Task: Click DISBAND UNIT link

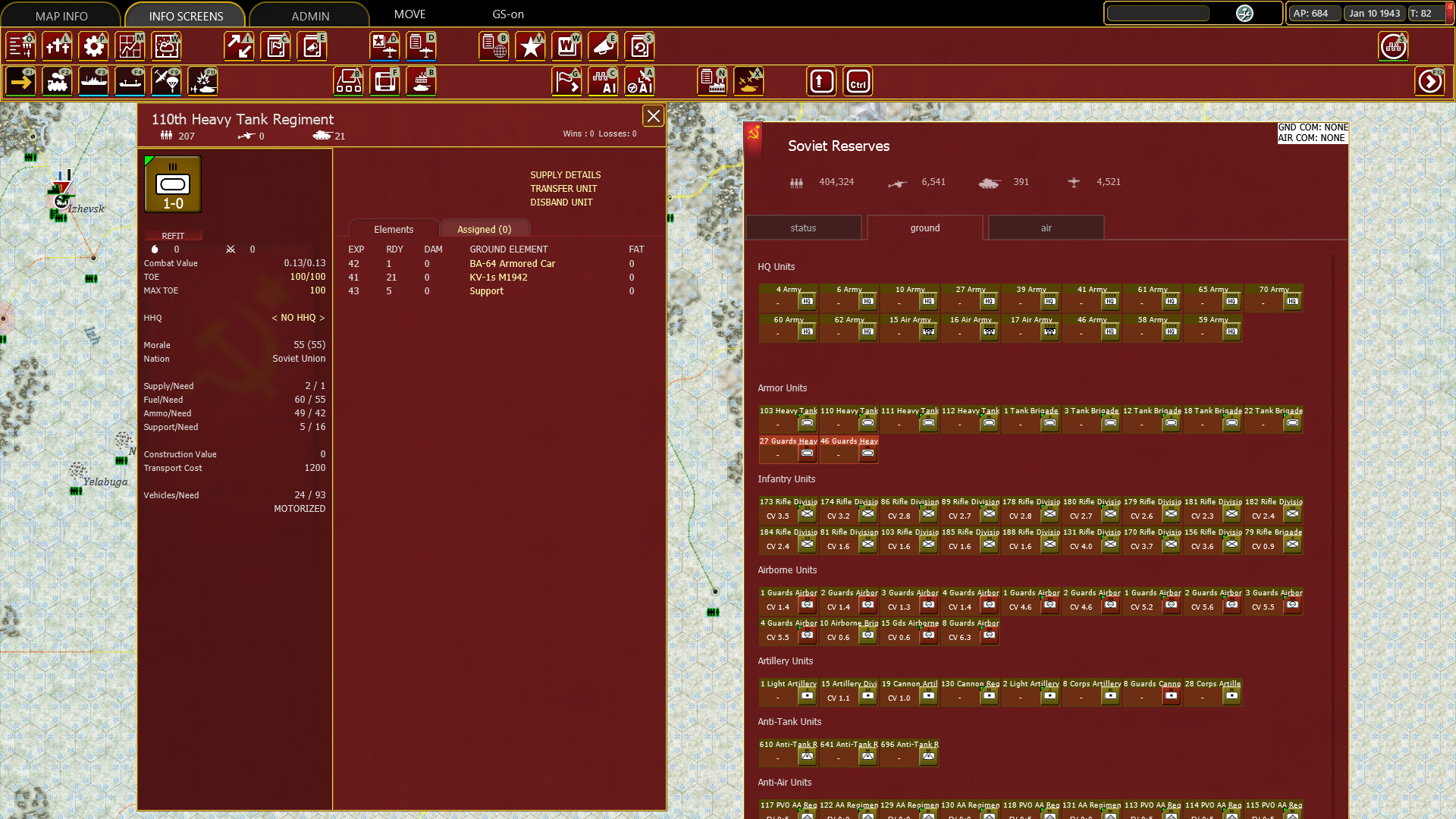Action: point(561,202)
